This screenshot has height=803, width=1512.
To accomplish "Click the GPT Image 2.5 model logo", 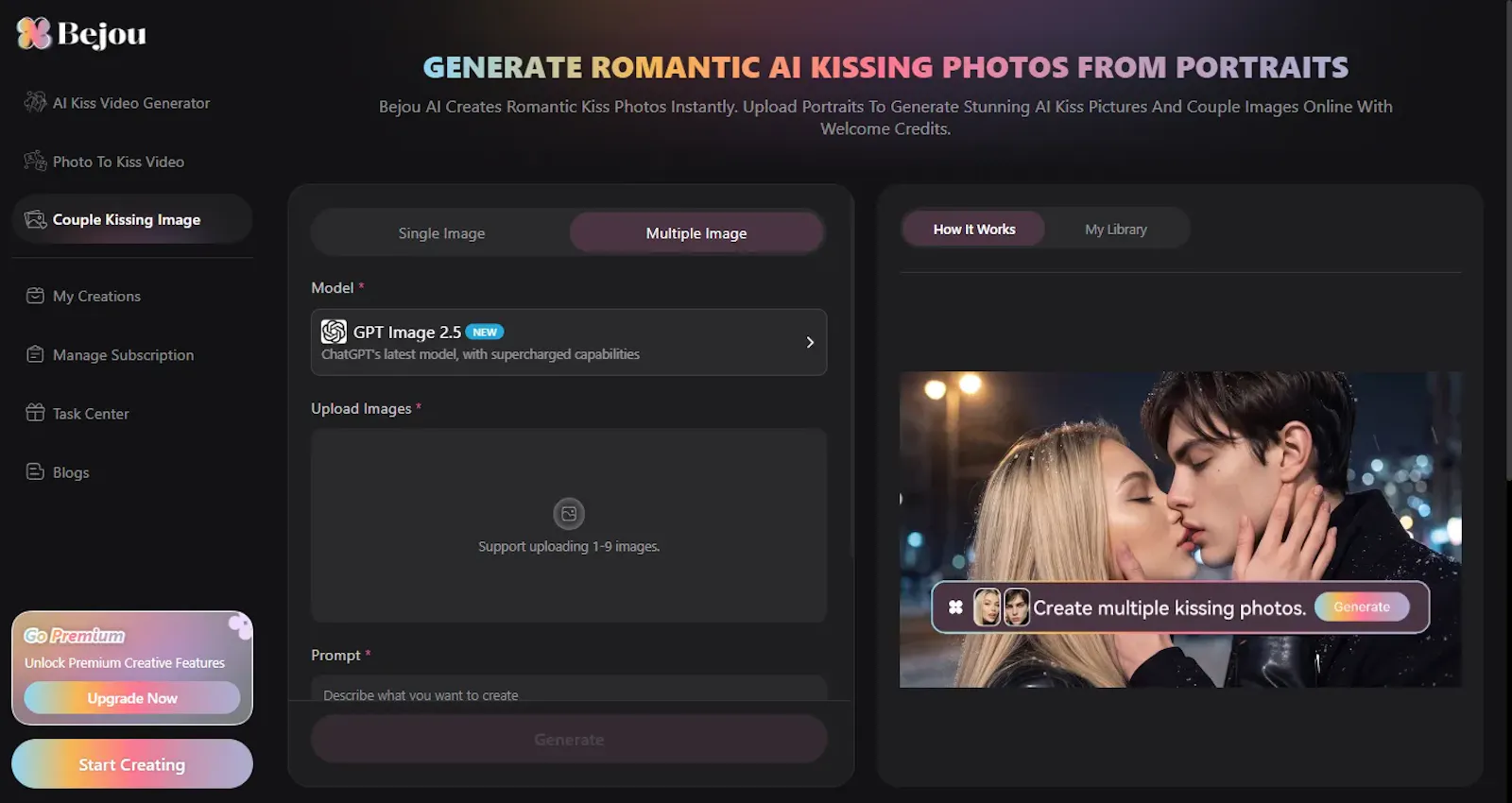I will 334,332.
